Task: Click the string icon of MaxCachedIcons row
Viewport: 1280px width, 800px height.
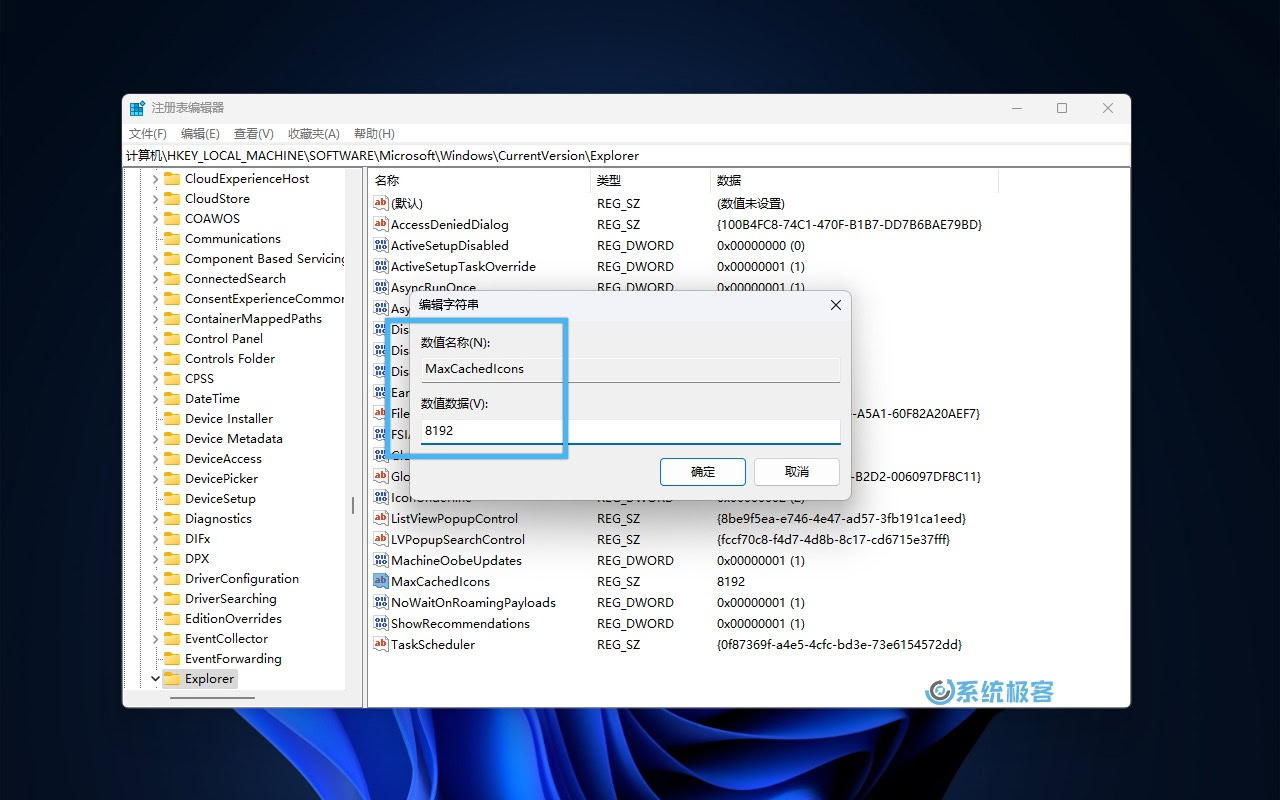Action: [380, 581]
